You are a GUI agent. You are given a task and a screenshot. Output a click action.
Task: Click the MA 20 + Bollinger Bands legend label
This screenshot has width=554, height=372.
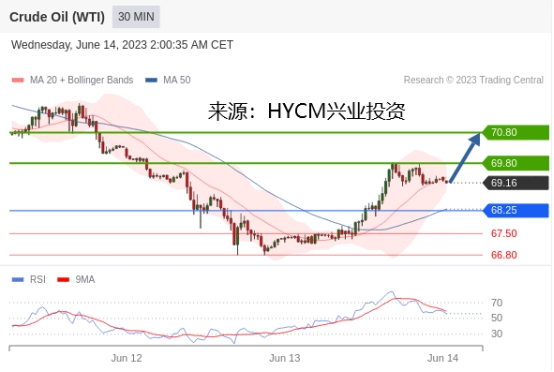[x=82, y=80]
